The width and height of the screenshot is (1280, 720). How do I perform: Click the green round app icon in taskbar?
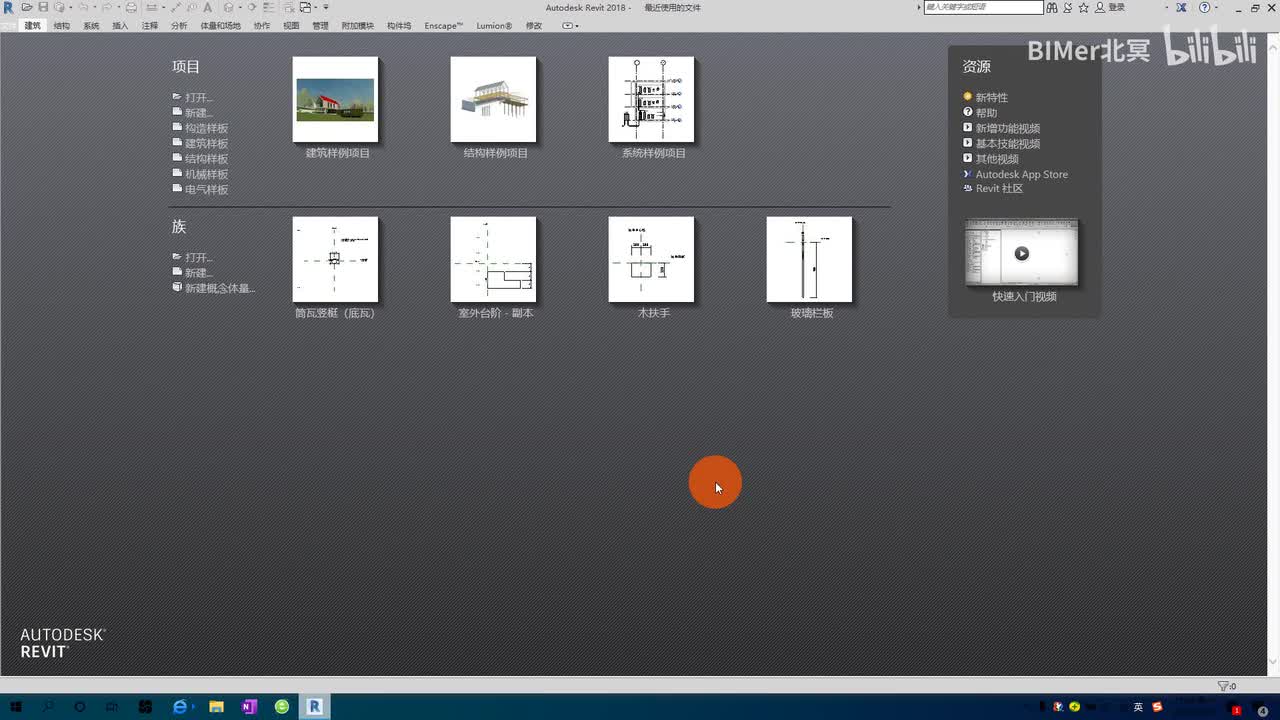(x=282, y=707)
